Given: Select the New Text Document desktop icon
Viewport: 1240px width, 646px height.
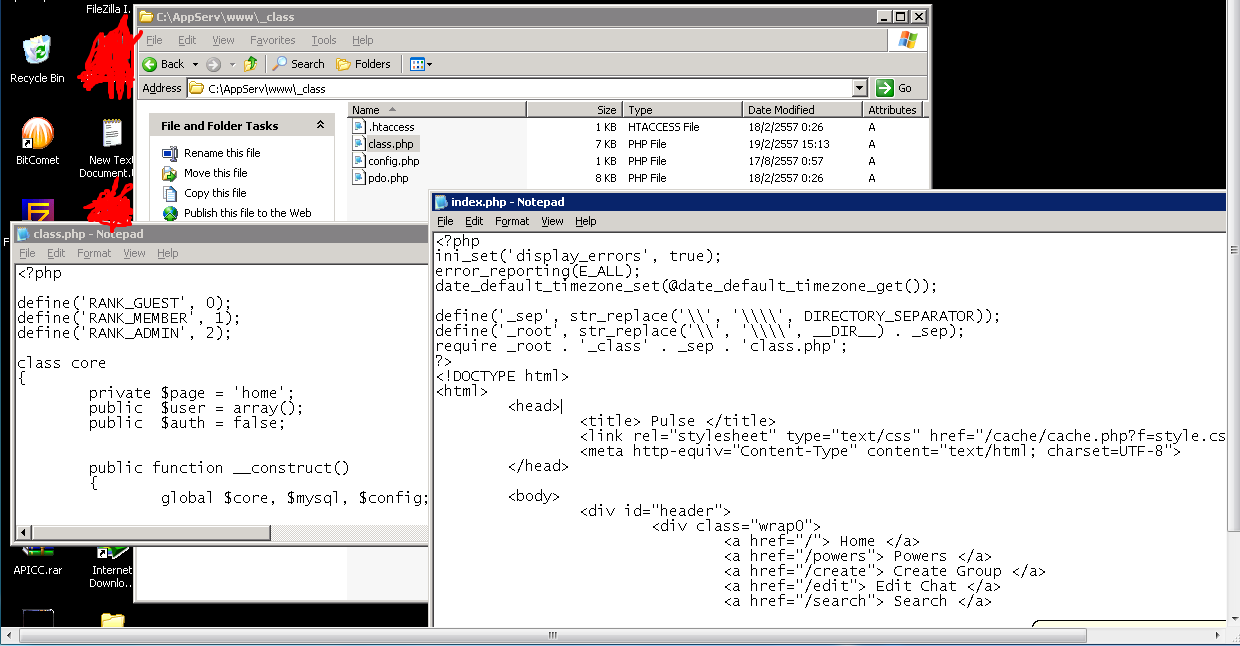Looking at the screenshot, I should [x=111, y=148].
